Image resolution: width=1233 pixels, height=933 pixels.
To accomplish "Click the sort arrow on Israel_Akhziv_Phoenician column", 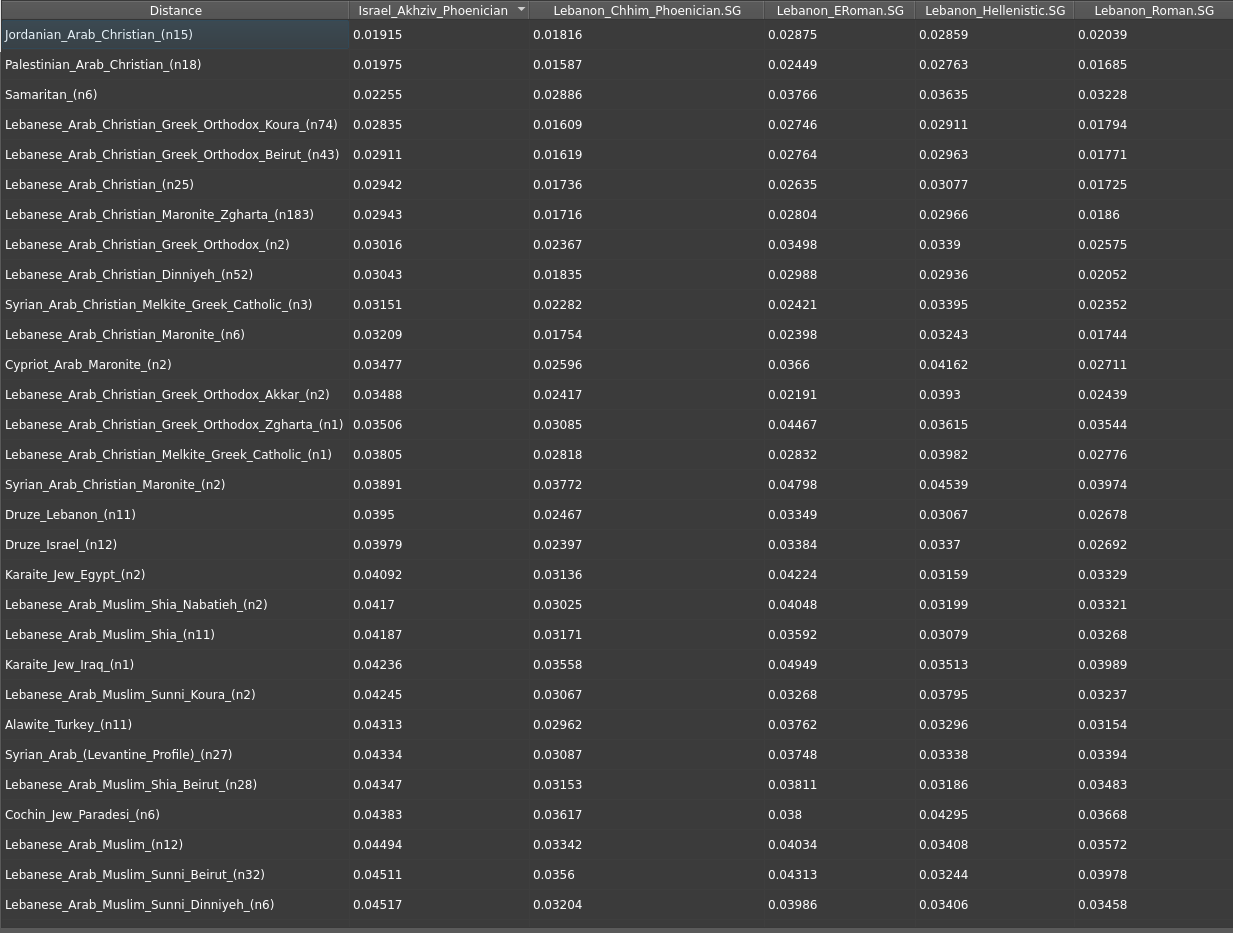I will click(x=521, y=10).
